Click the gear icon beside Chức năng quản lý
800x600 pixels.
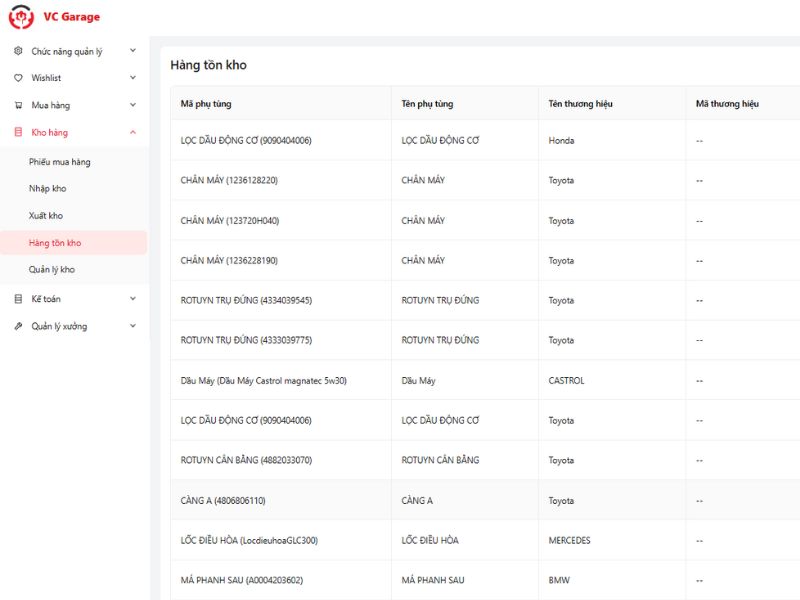[x=18, y=51]
